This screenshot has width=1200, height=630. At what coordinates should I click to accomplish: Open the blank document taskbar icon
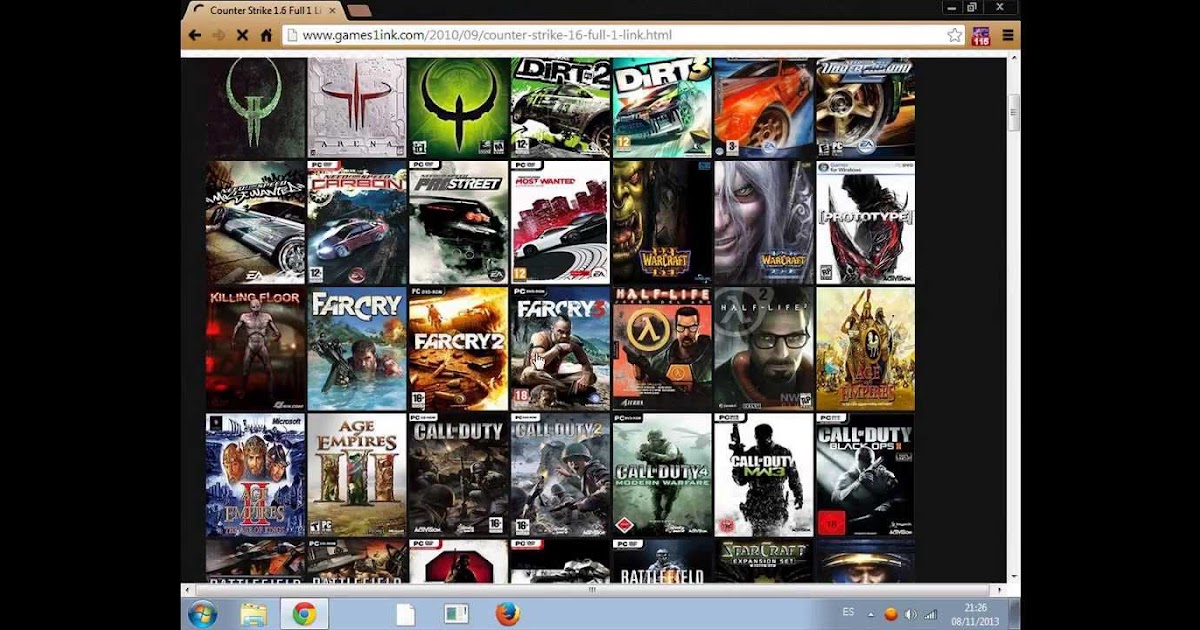(x=405, y=614)
